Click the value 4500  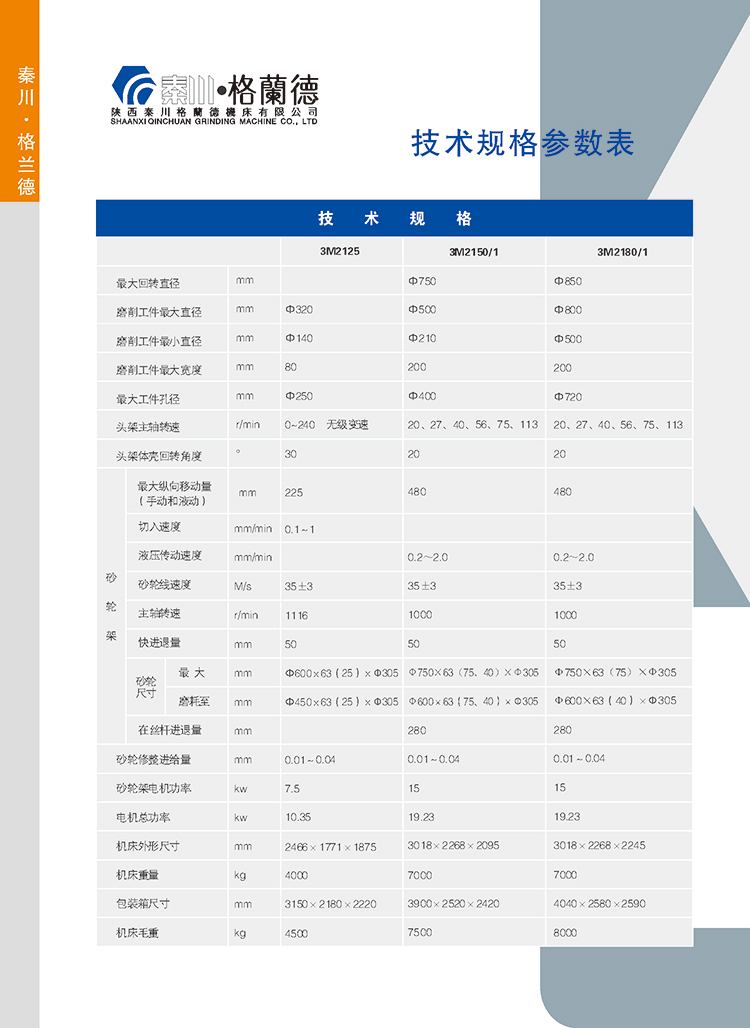tap(296, 933)
